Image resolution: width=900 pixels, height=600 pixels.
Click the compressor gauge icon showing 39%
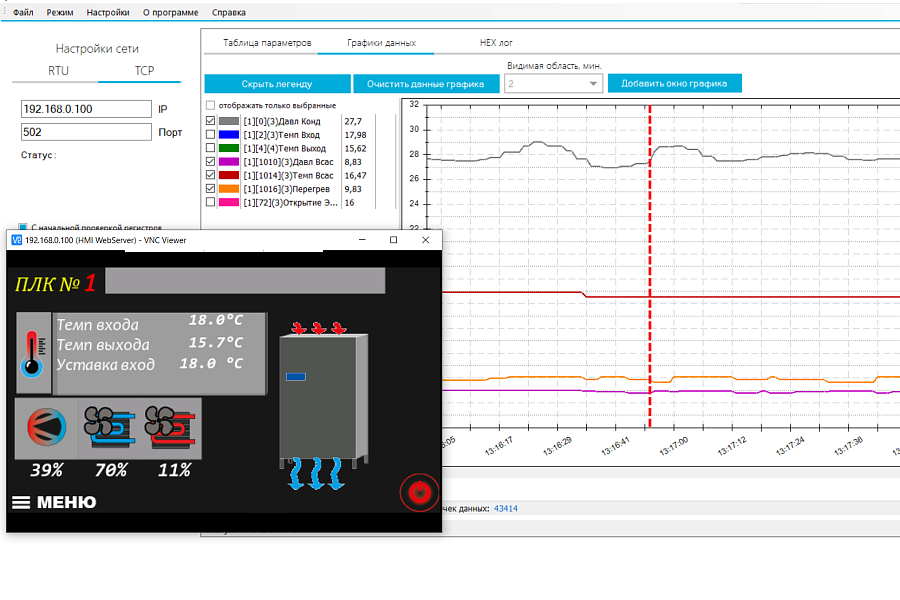pos(46,427)
